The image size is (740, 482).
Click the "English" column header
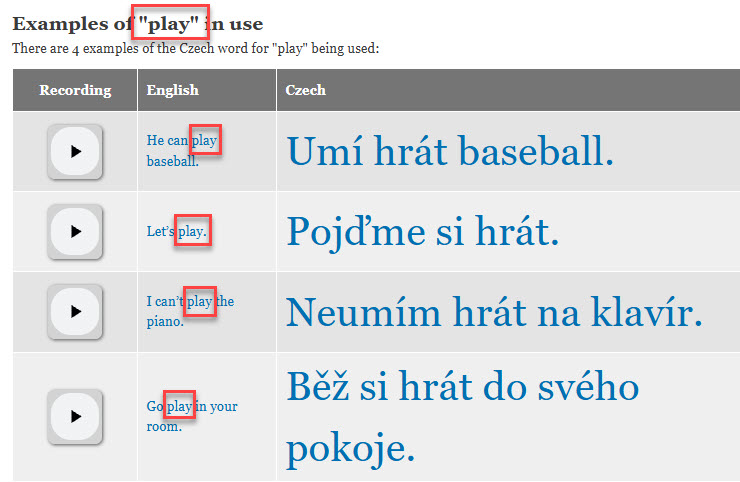[x=172, y=90]
